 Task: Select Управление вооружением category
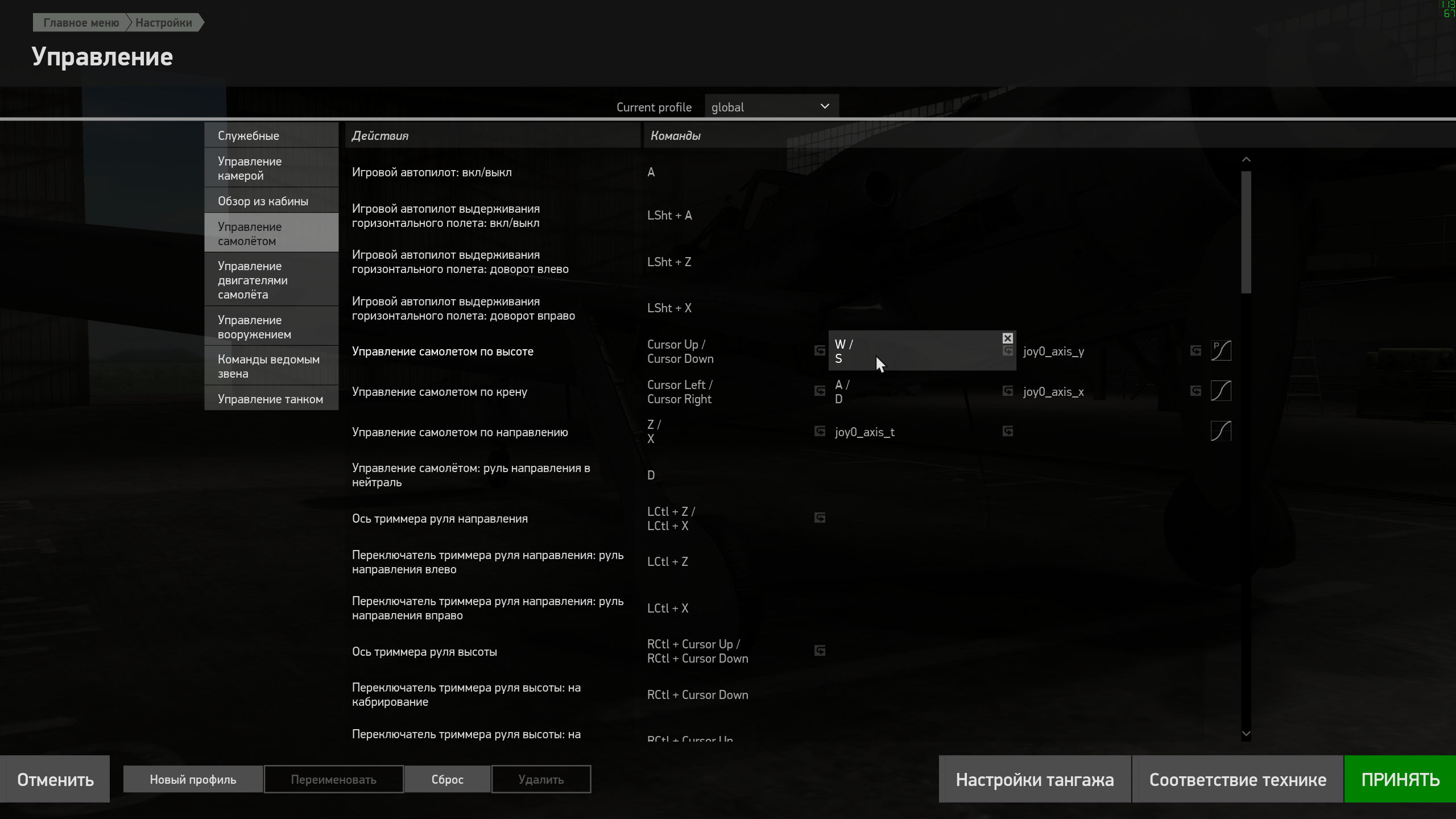click(x=271, y=327)
